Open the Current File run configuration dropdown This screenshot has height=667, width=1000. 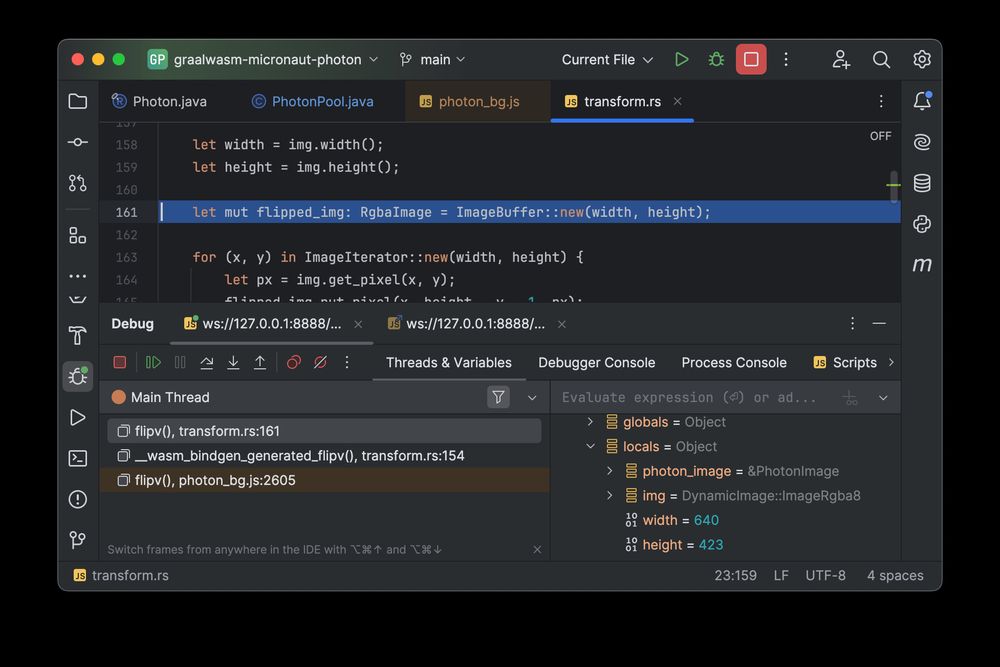(x=607, y=59)
